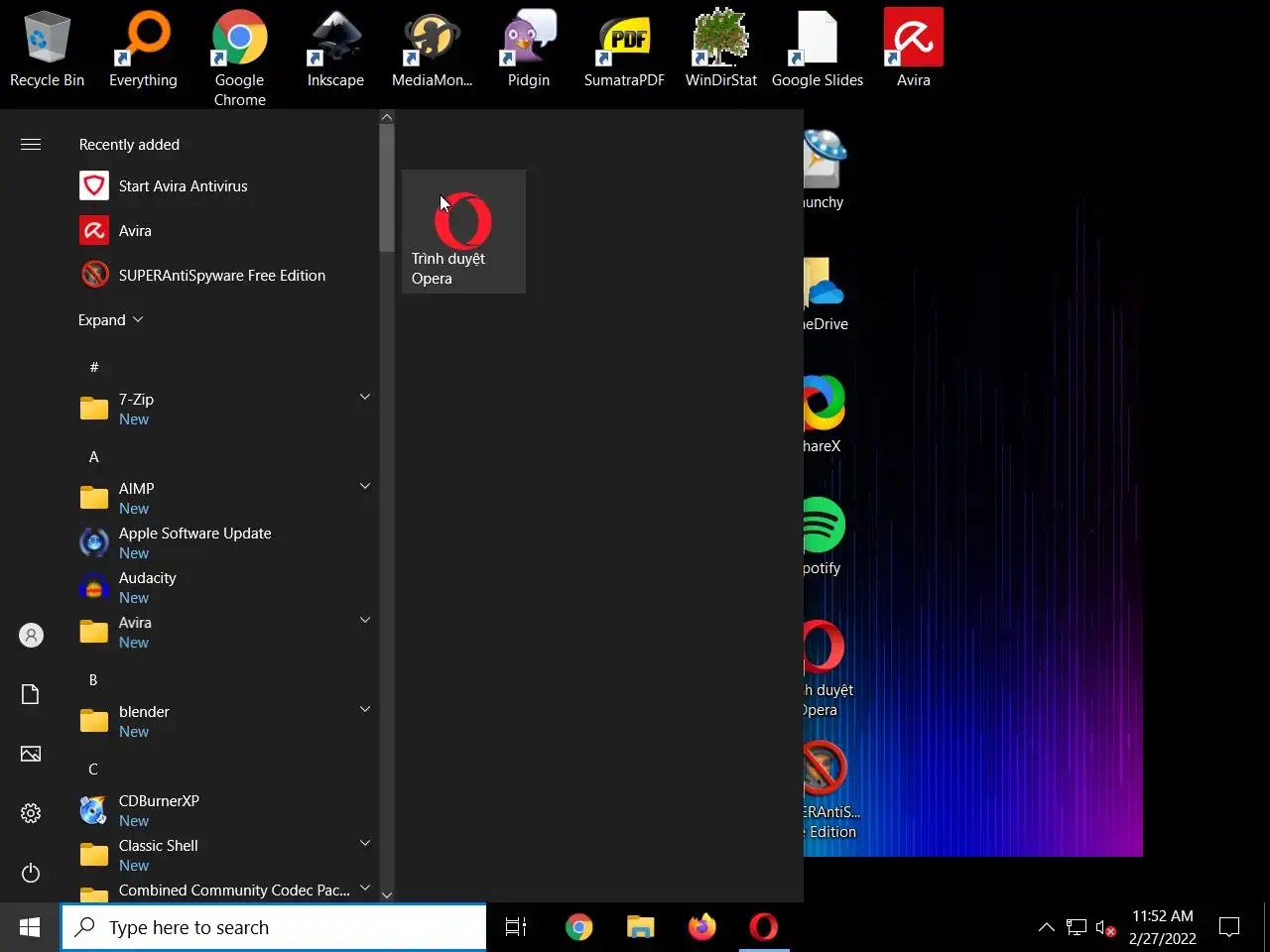Open the OneDrive desktop icon
Viewport: 1270px width, 952px height.
pyautogui.click(x=825, y=295)
